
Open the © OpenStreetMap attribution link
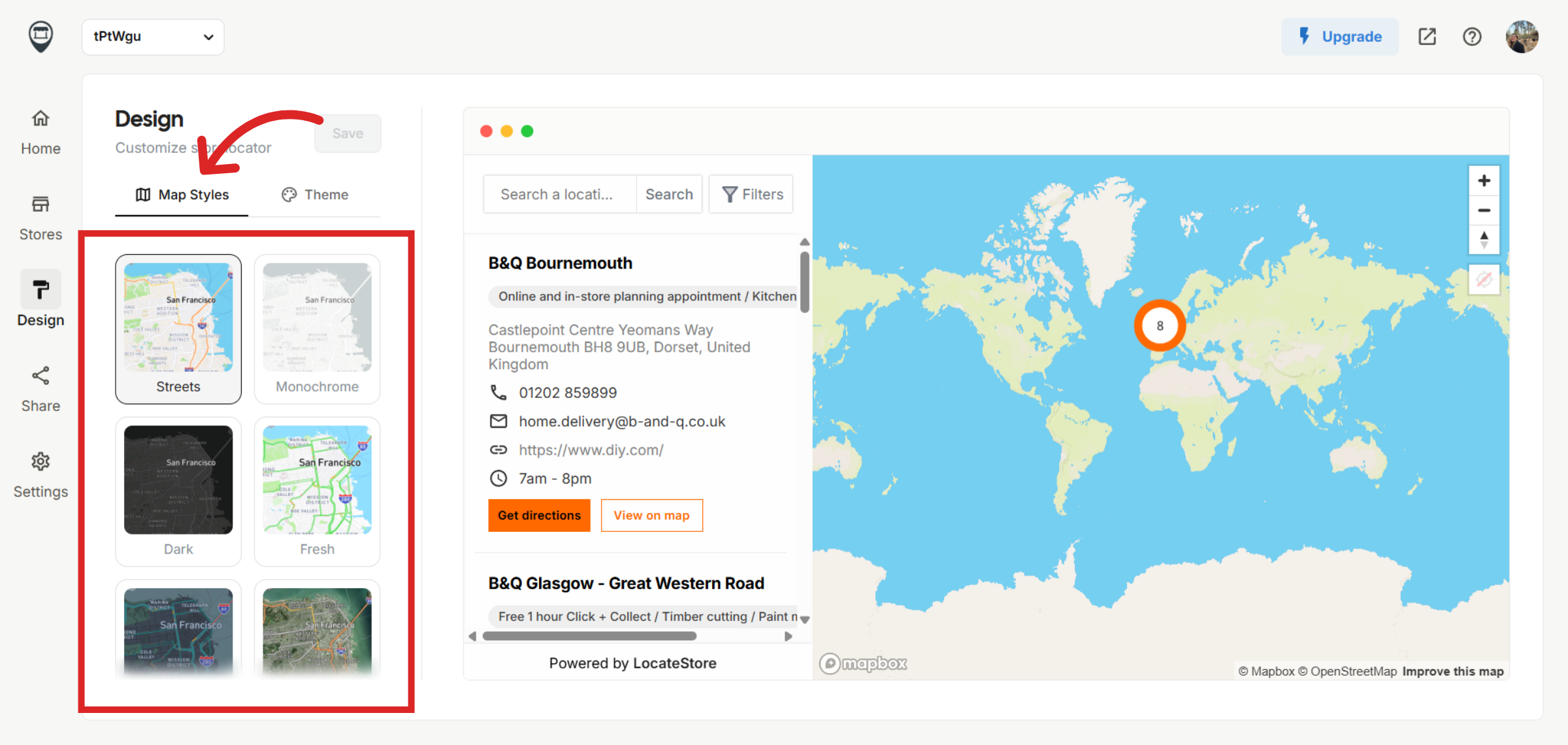click(x=1347, y=671)
